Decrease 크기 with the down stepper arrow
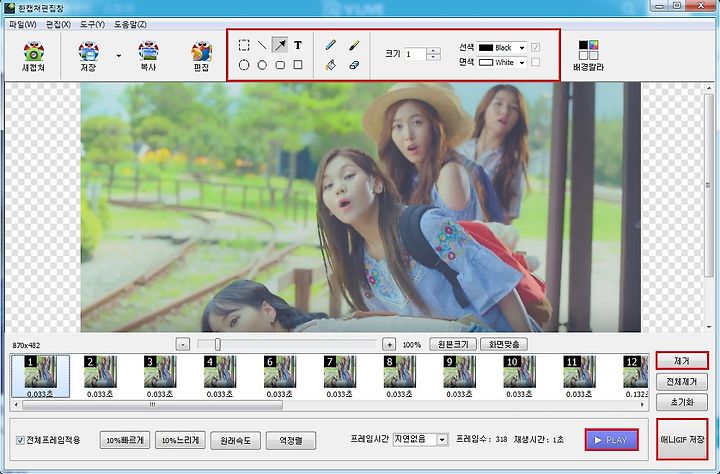The image size is (720, 474). (x=433, y=57)
